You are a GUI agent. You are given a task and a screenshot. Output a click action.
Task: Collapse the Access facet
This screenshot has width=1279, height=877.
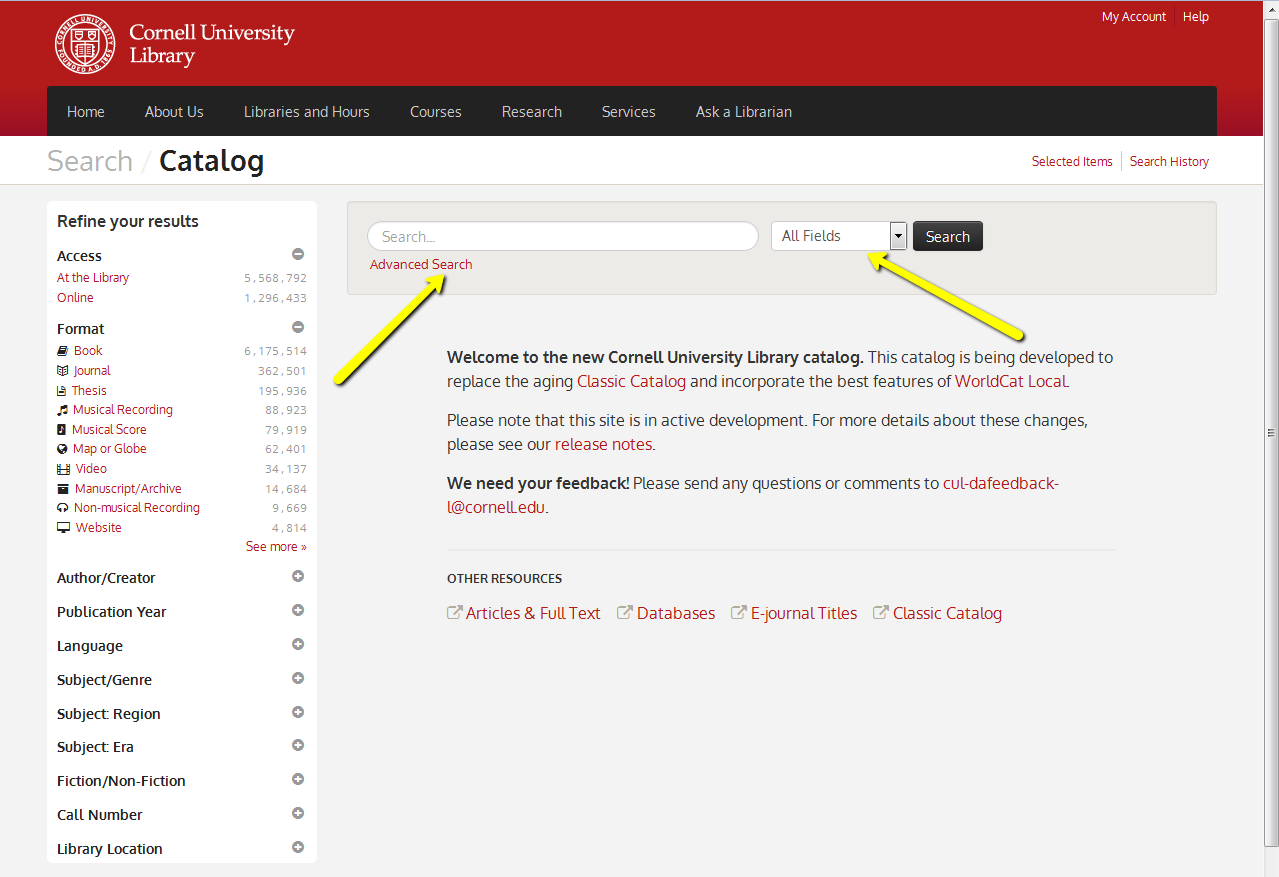tap(298, 254)
